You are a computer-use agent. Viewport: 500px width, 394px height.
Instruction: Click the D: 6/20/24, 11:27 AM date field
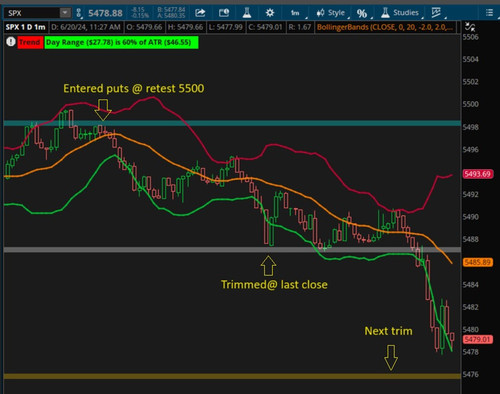(86, 27)
